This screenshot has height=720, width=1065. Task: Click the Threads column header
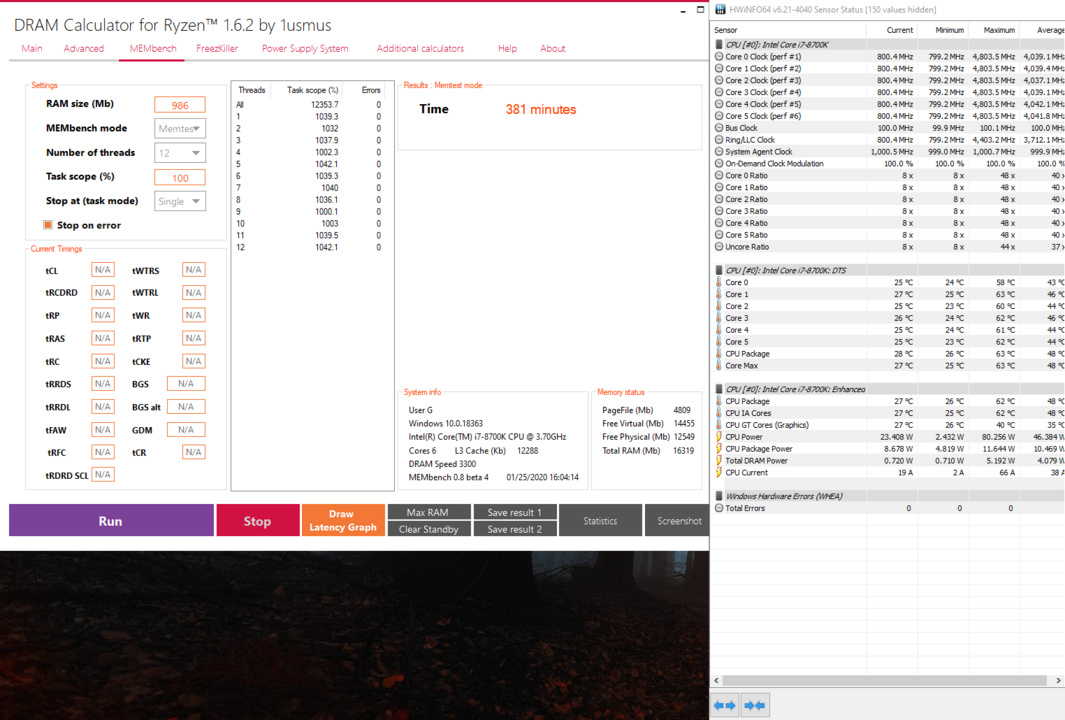click(x=251, y=90)
